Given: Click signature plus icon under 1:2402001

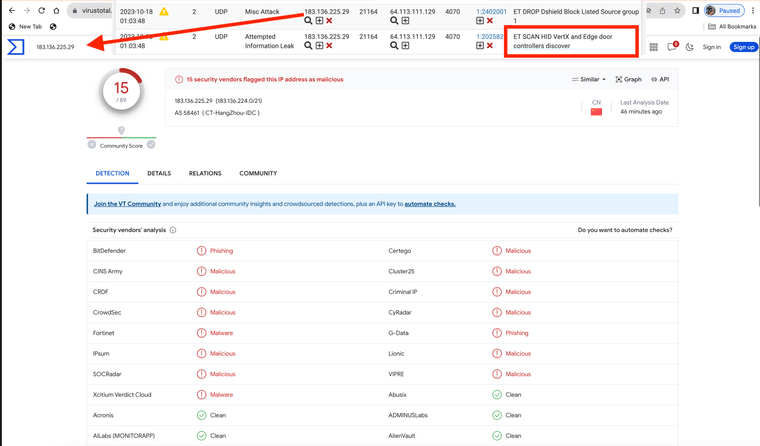Looking at the screenshot, I should 480,20.
